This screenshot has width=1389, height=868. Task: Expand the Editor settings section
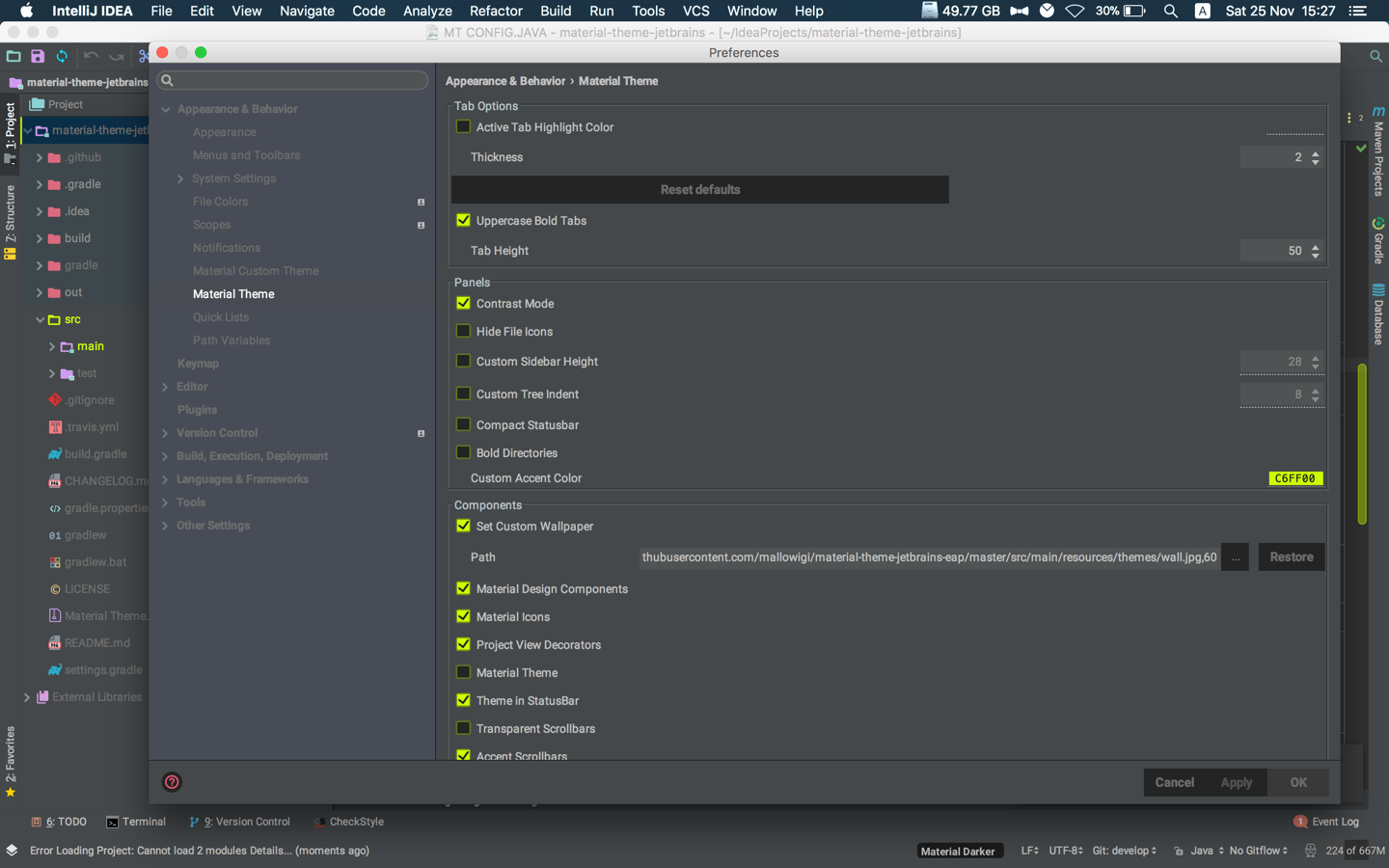pyautogui.click(x=165, y=386)
